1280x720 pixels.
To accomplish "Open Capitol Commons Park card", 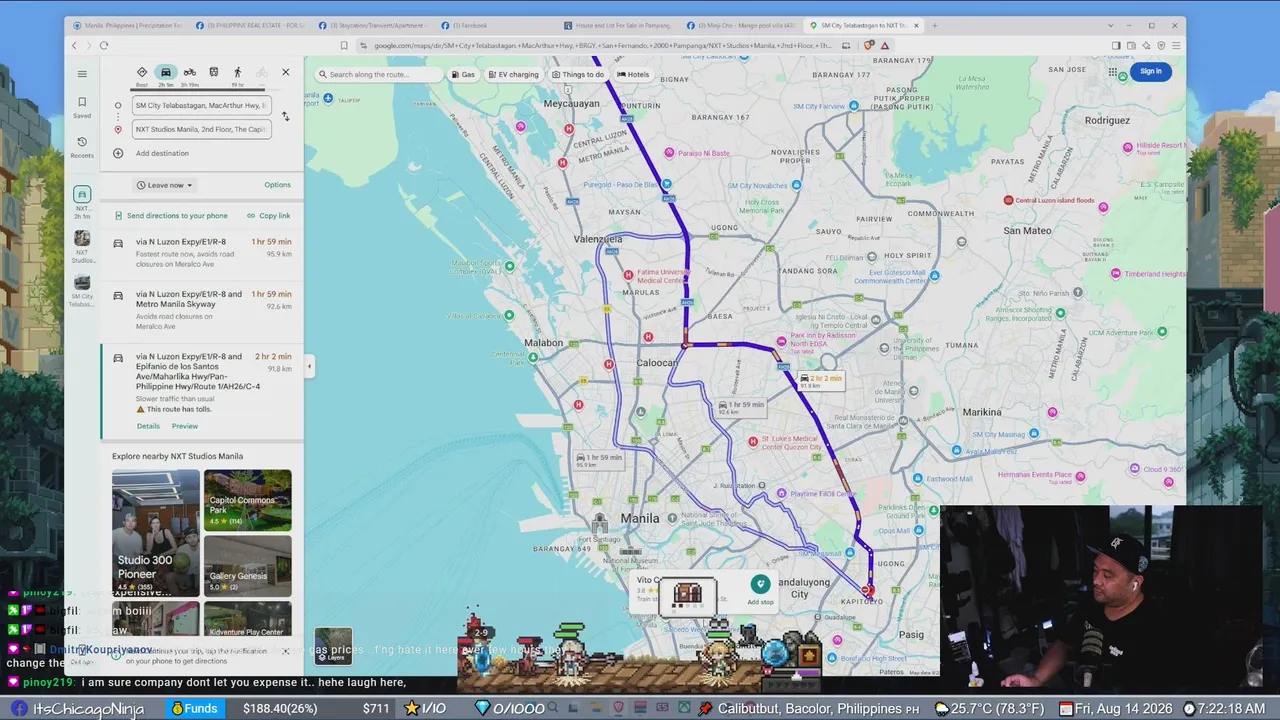I will point(248,500).
